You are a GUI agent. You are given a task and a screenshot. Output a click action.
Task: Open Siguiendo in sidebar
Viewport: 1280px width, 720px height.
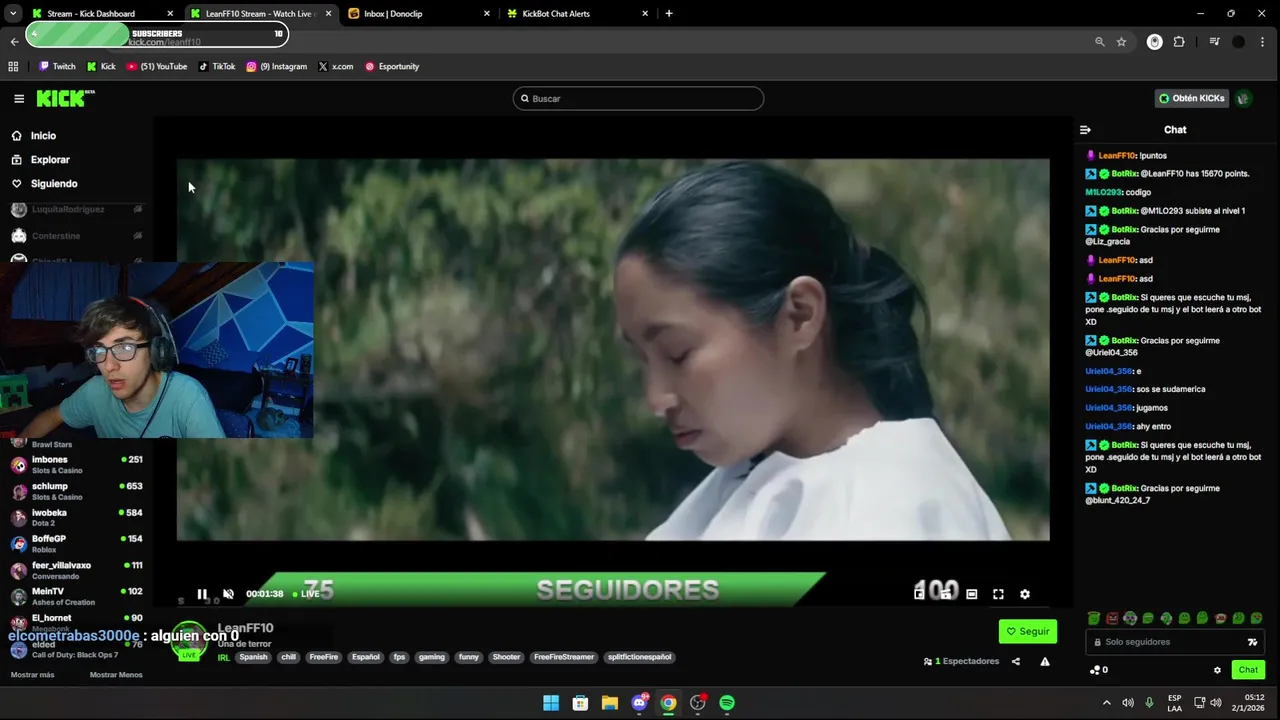[54, 184]
